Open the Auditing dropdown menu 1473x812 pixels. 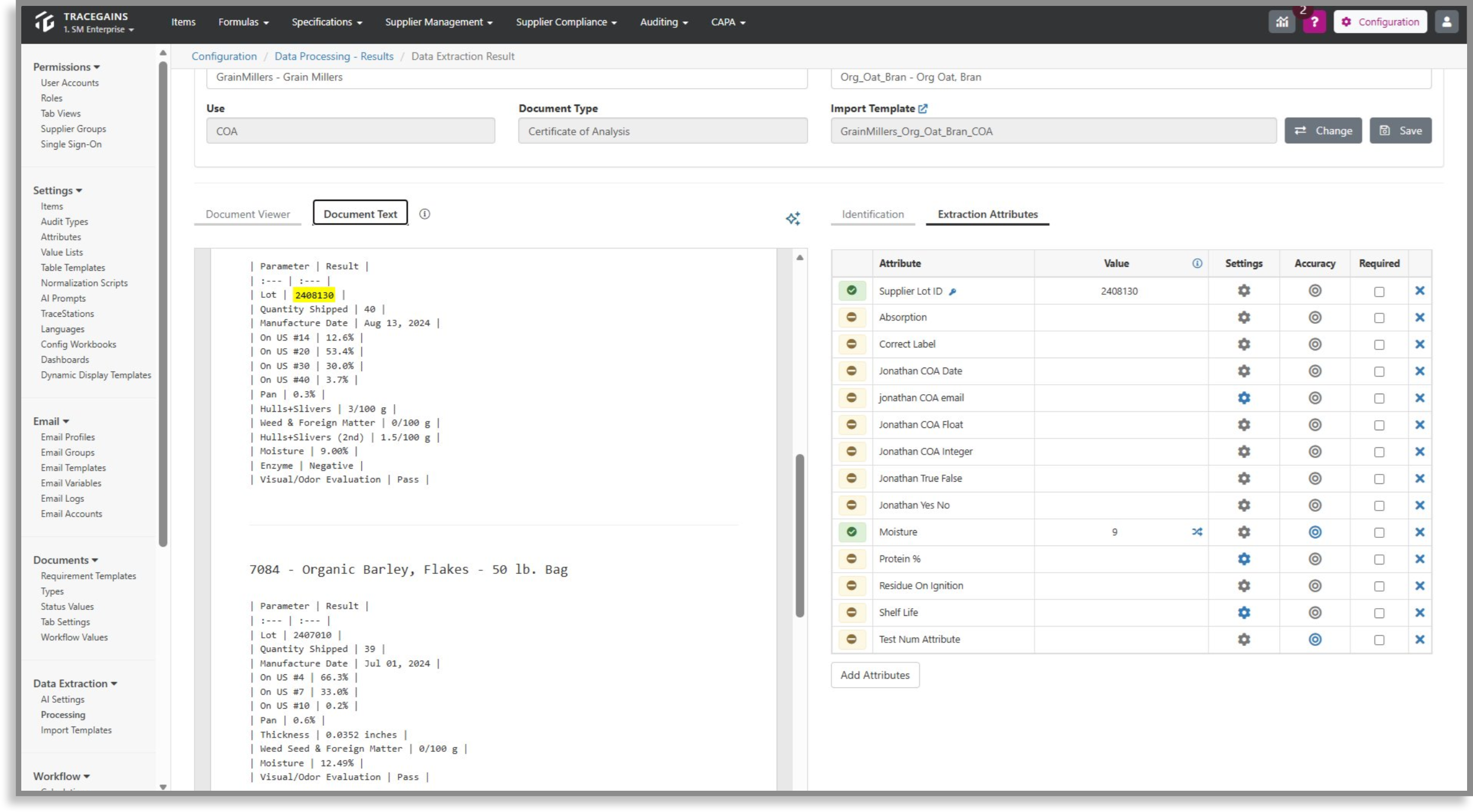pyautogui.click(x=664, y=22)
